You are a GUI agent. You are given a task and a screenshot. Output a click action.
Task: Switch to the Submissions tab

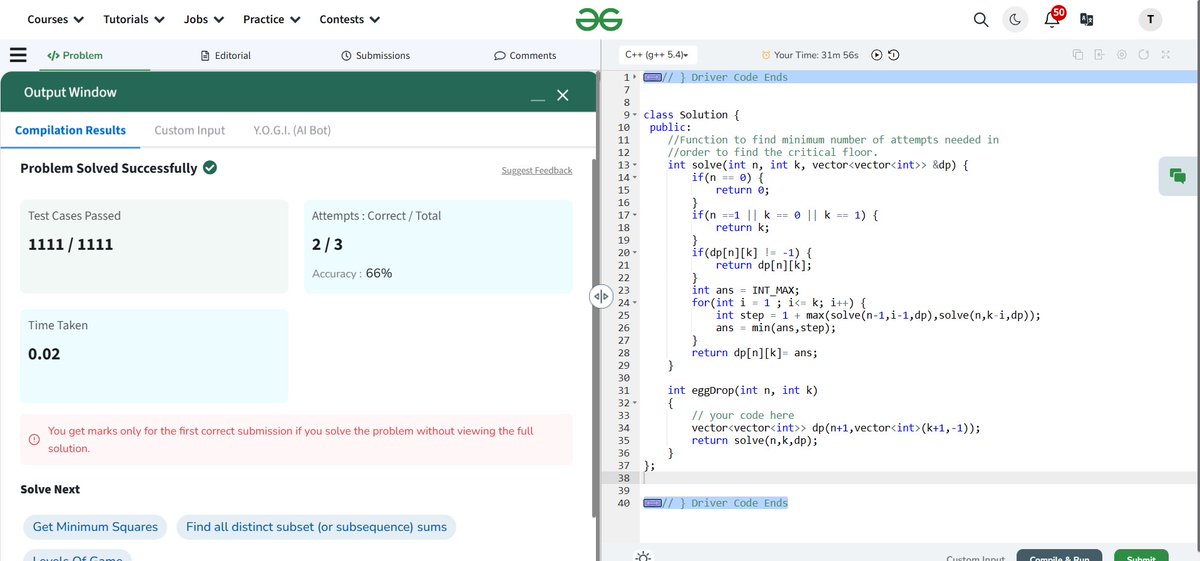[375, 55]
